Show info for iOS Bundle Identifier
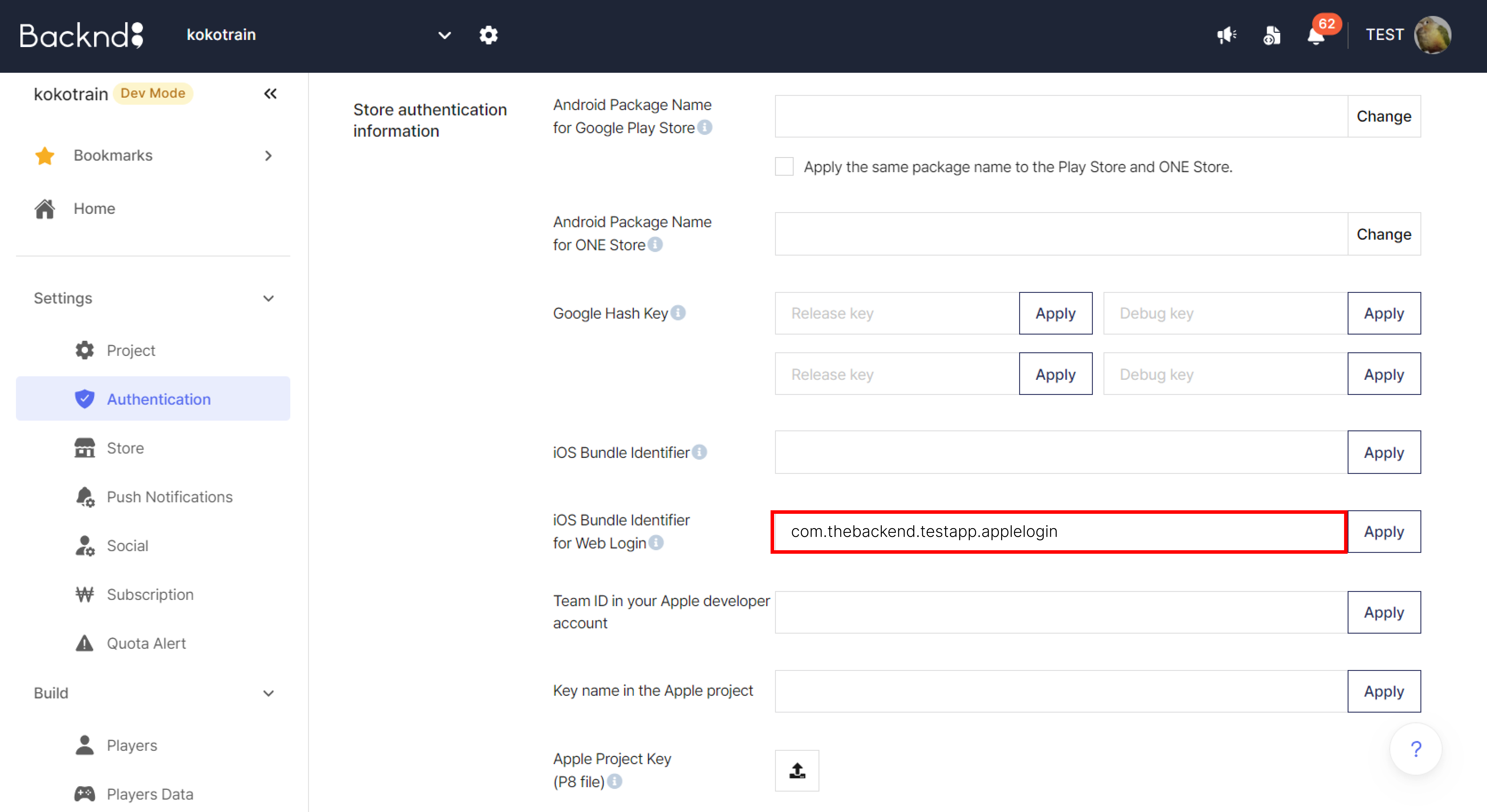Image resolution: width=1487 pixels, height=812 pixels. [700, 452]
